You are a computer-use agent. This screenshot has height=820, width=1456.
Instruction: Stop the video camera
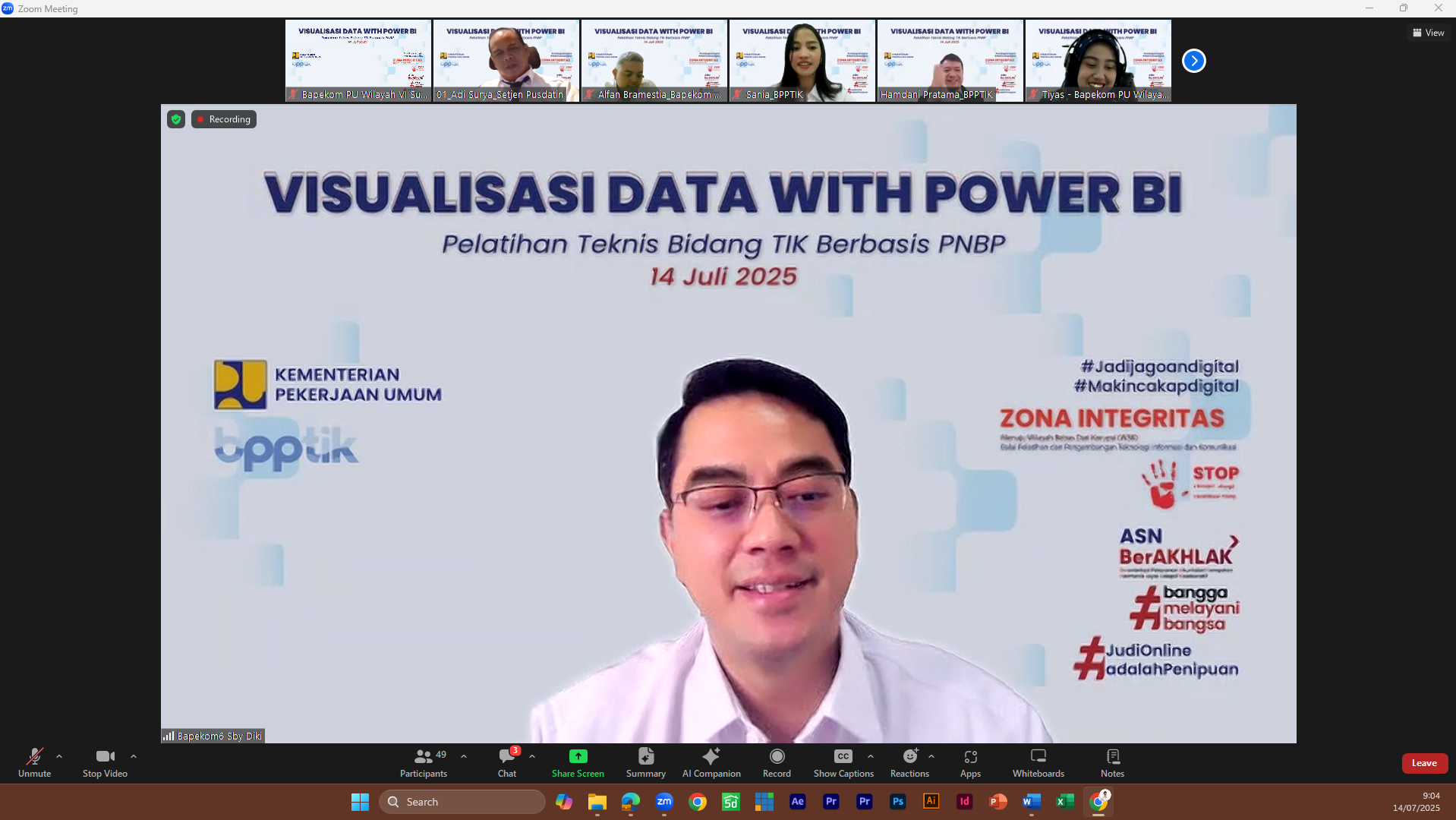pos(105,762)
